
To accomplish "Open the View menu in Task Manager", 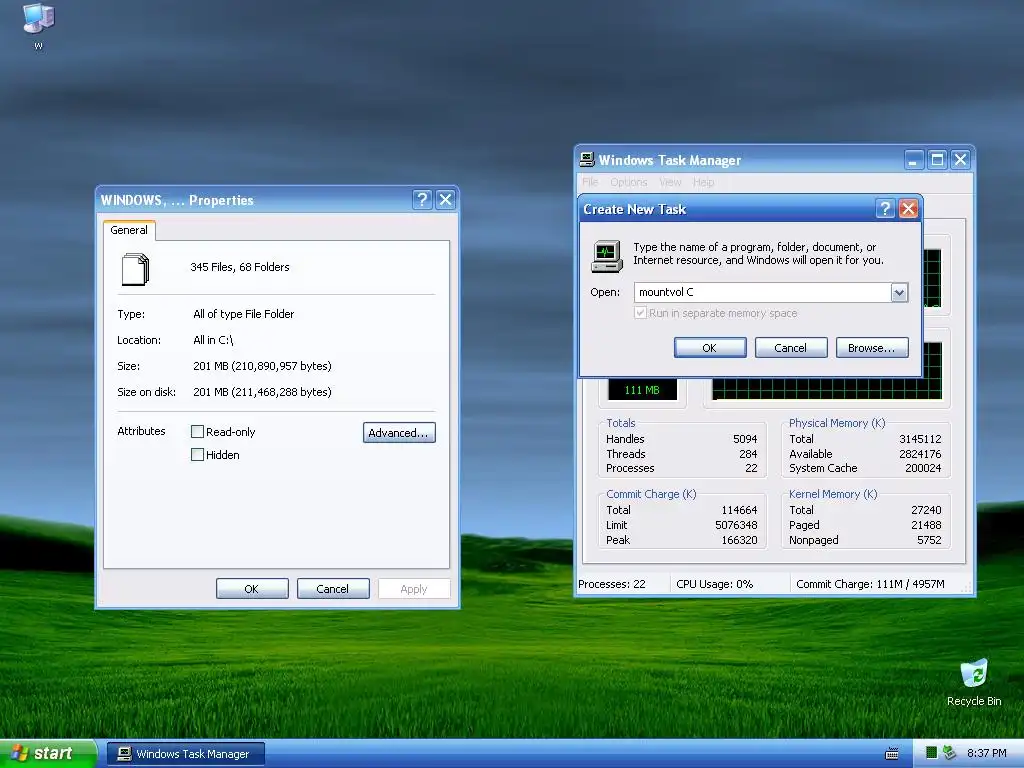I will point(670,182).
